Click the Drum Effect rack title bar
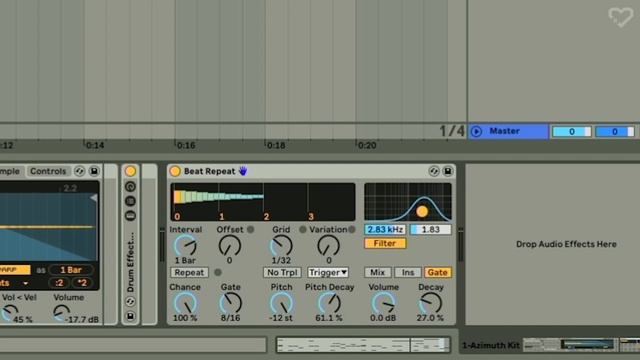Viewport: 640px width, 360px height. coord(131,262)
